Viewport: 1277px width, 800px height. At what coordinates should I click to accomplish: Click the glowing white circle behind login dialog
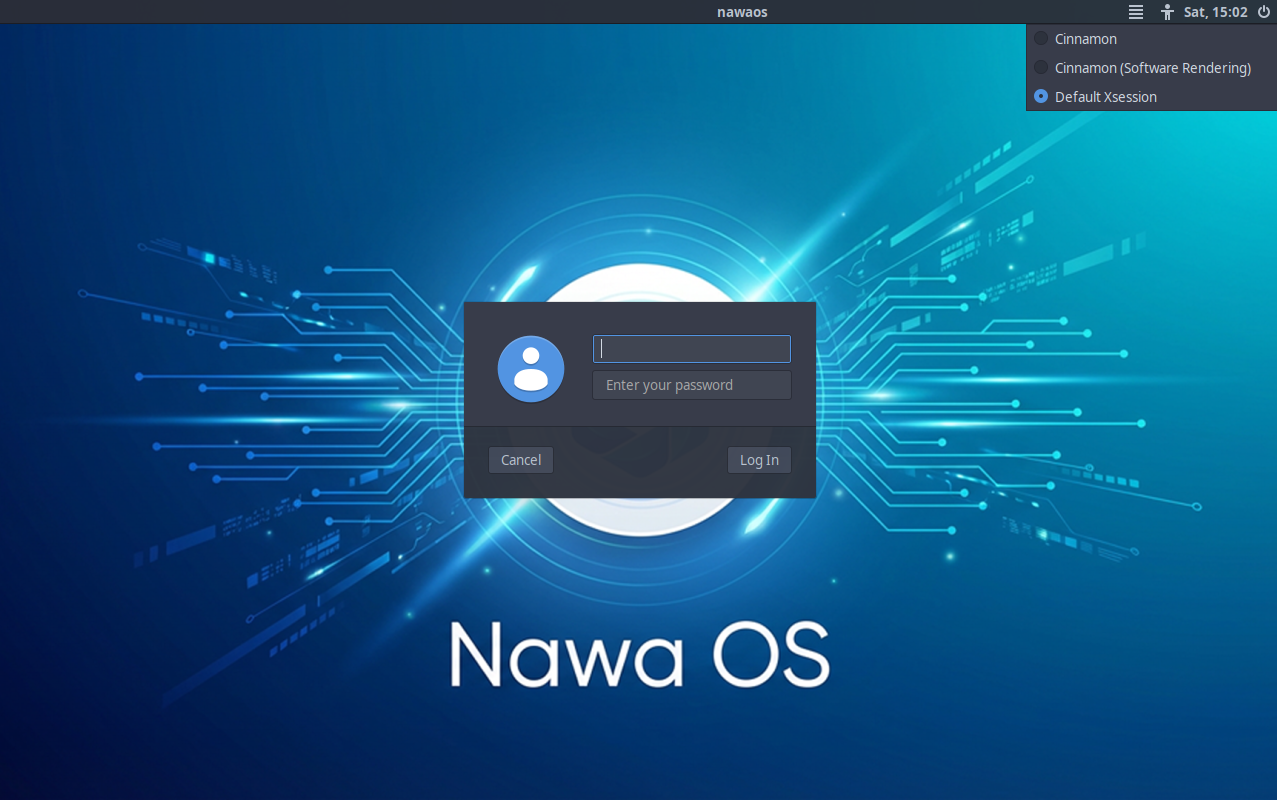[x=640, y=518]
